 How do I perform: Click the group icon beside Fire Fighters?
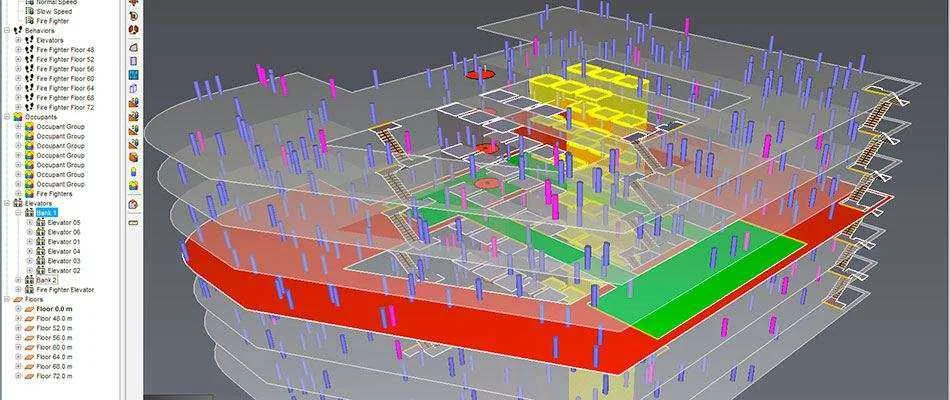coord(29,194)
